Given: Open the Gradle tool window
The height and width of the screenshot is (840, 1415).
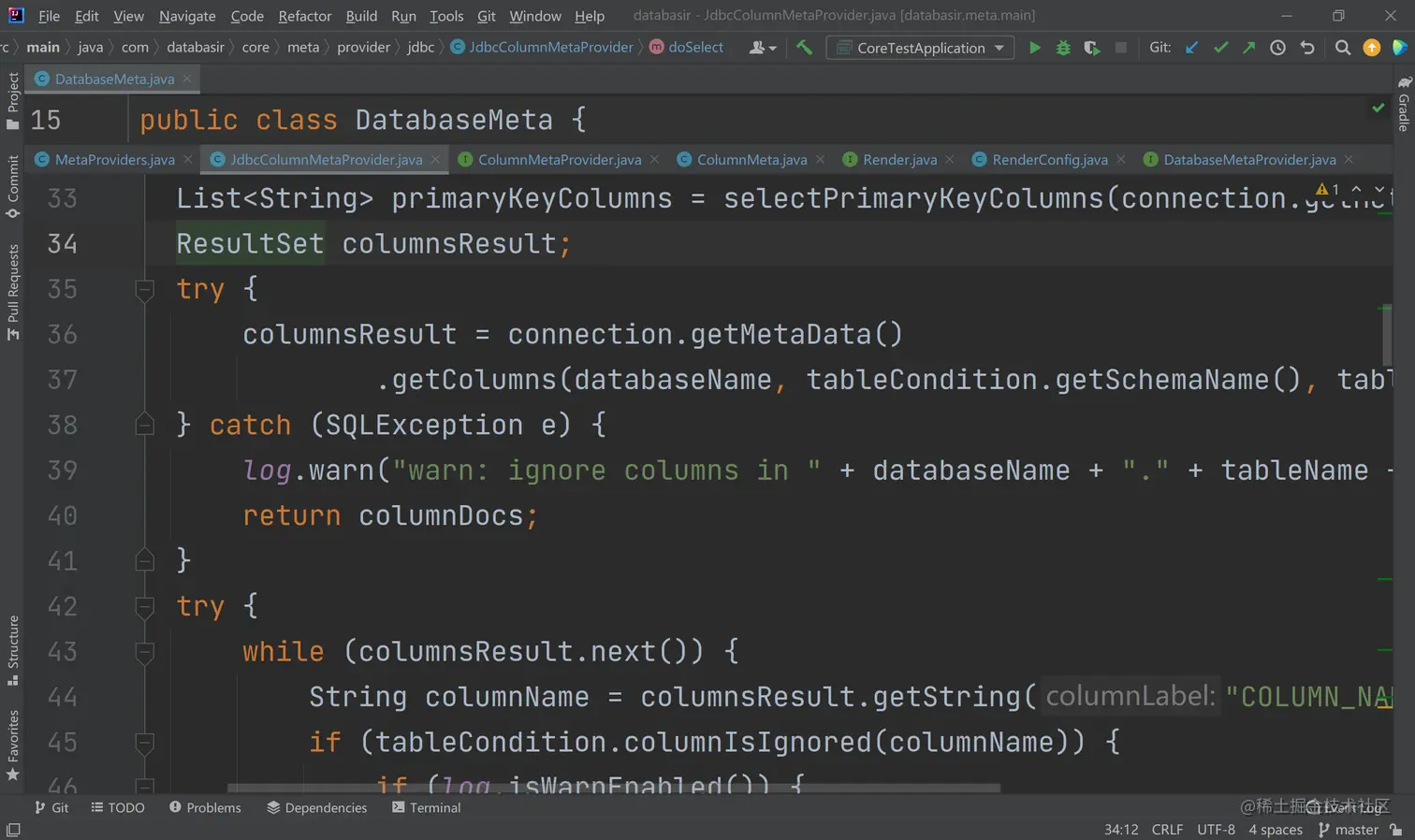Looking at the screenshot, I should (1404, 104).
